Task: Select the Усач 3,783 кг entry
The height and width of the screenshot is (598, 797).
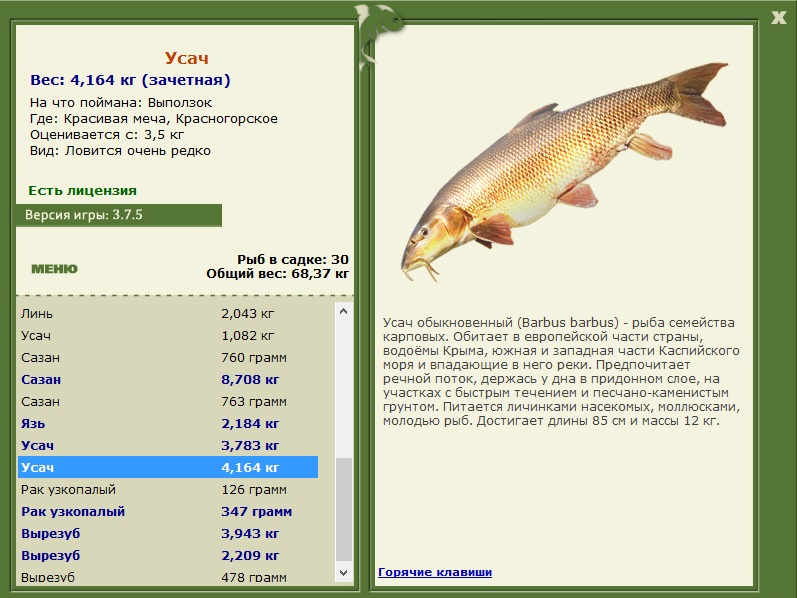Action: (x=168, y=445)
